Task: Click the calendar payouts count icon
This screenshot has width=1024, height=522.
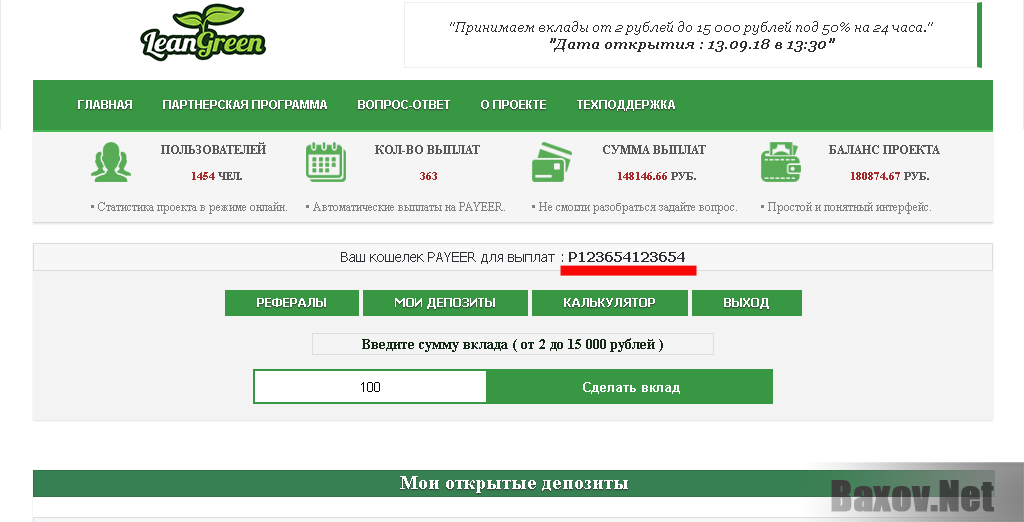Action: coord(325,162)
